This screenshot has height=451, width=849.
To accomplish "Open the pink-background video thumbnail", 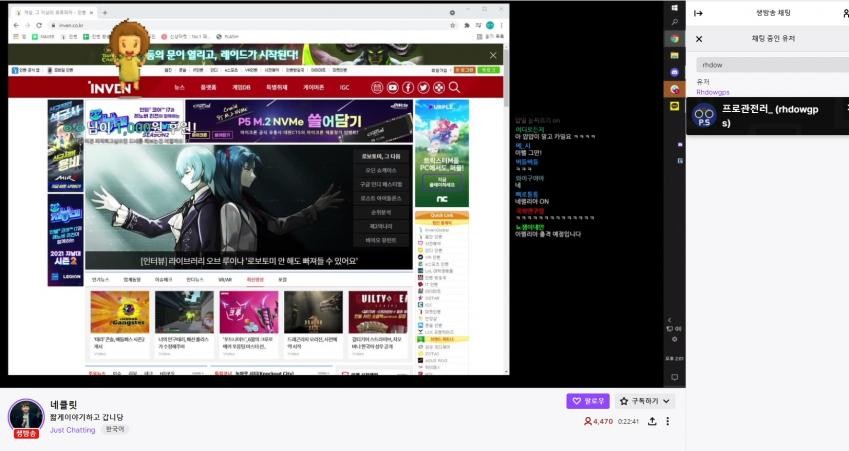I will [249, 312].
